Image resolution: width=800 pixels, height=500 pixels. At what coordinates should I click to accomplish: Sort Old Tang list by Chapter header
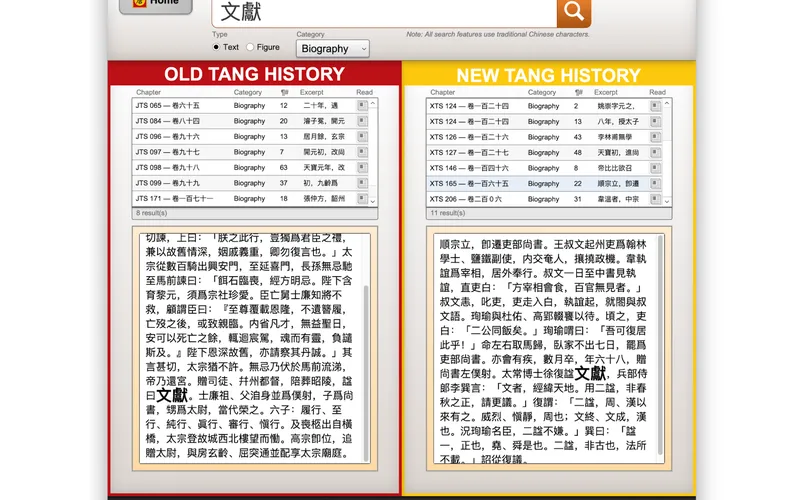[x=148, y=92]
